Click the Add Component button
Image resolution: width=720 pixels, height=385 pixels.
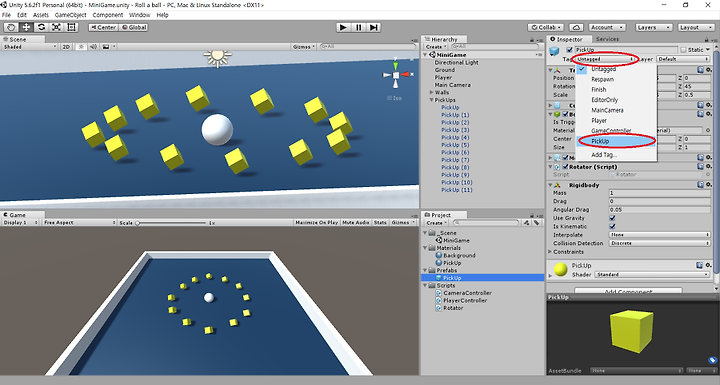[x=628, y=291]
